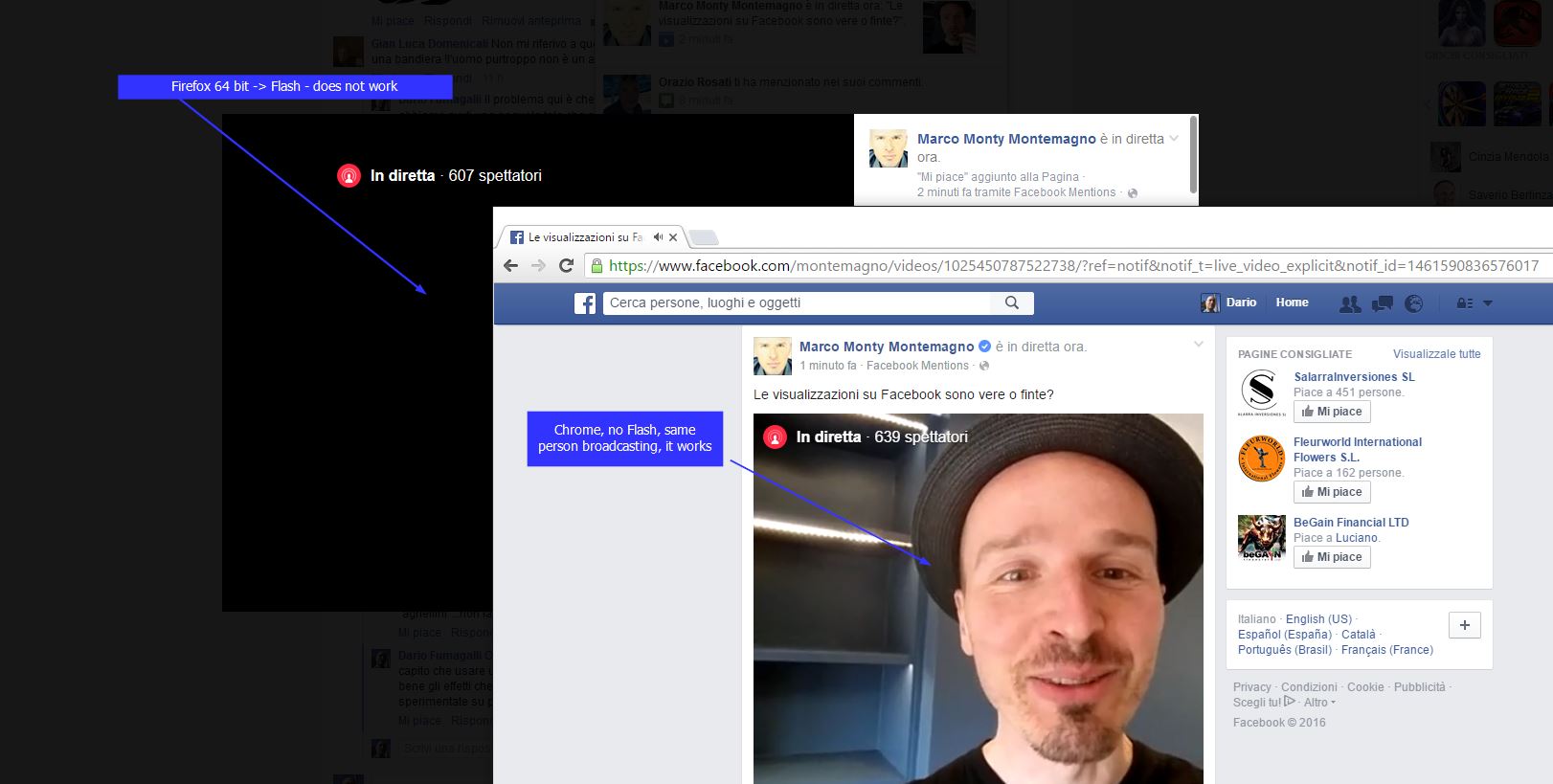Click the BeGain Financial logo thumbnail
This screenshot has width=1553, height=784.
1261,538
